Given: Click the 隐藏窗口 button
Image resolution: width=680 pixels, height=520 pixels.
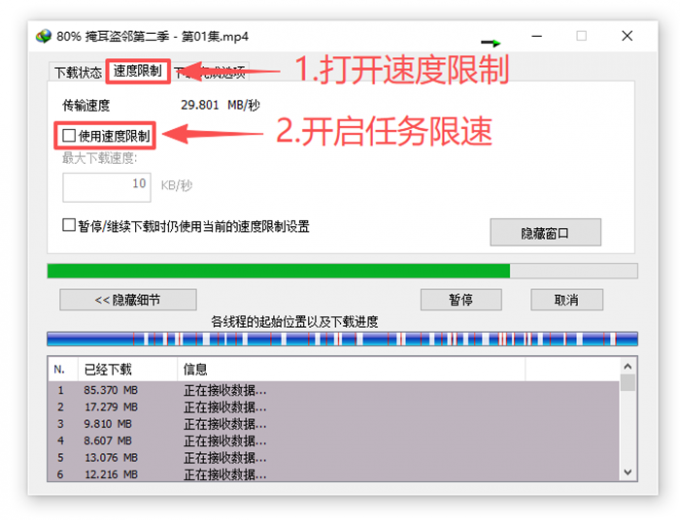Looking at the screenshot, I should click(x=545, y=232).
